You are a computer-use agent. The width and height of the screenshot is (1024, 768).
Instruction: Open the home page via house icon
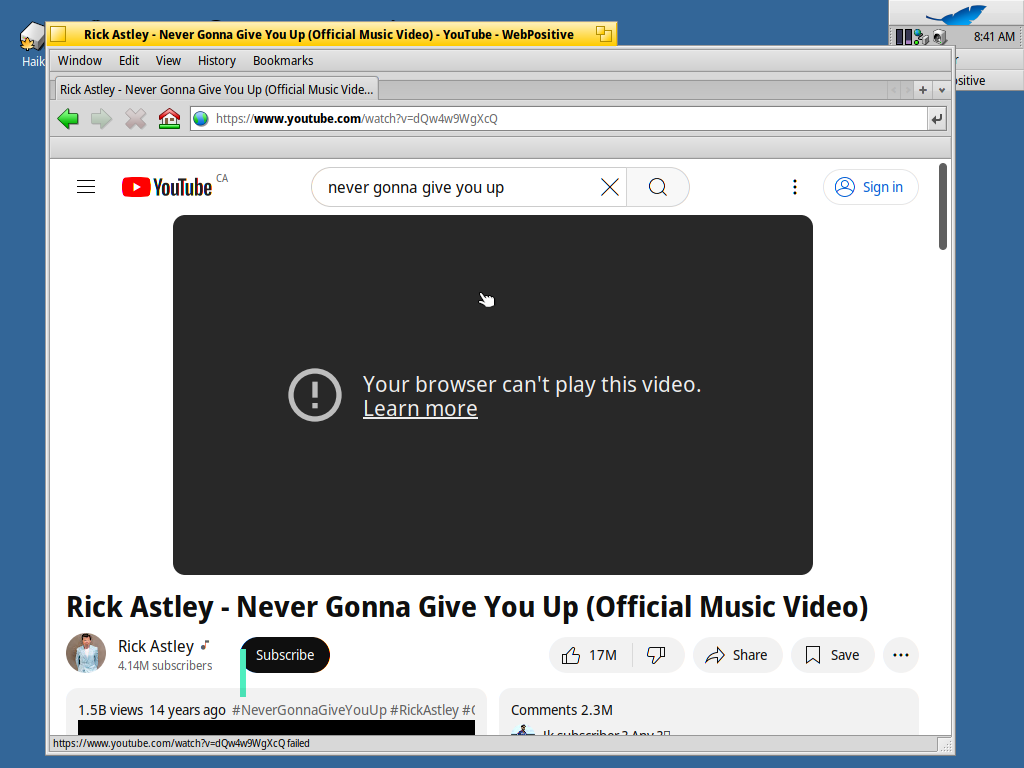pos(169,119)
